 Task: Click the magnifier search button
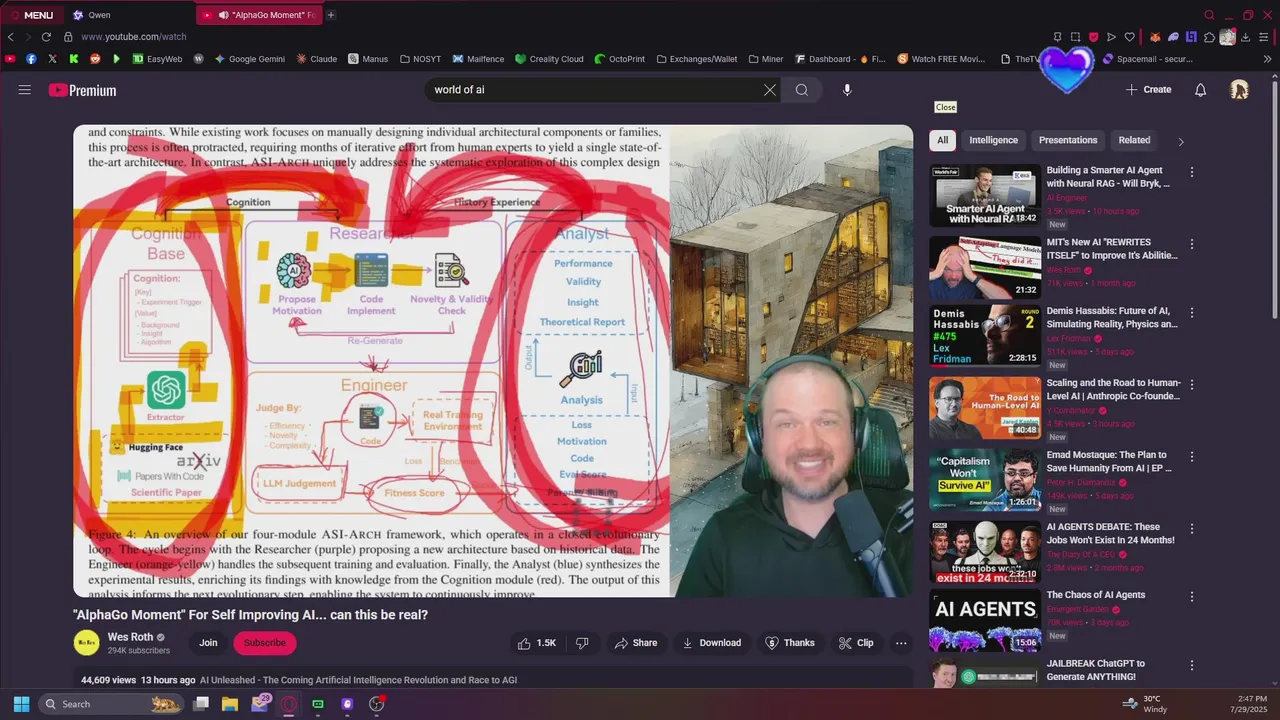click(x=802, y=90)
